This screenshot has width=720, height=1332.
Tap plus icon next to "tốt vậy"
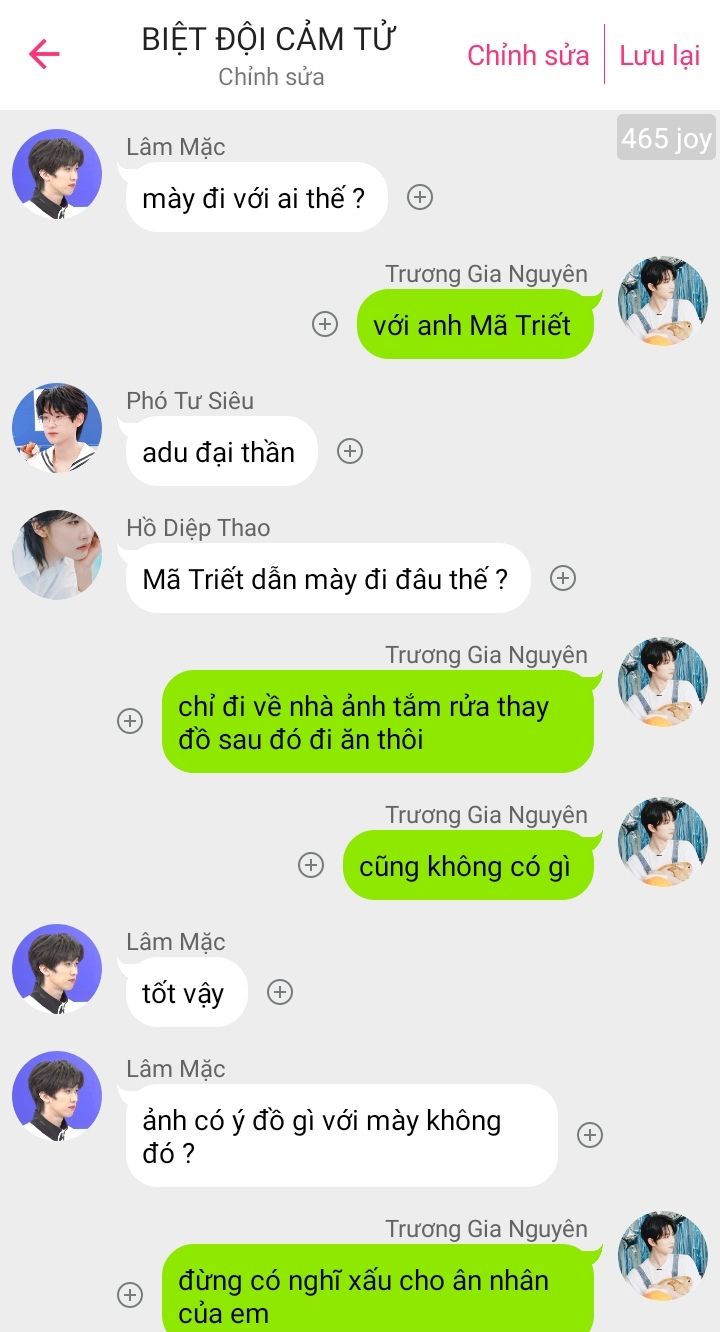280,992
